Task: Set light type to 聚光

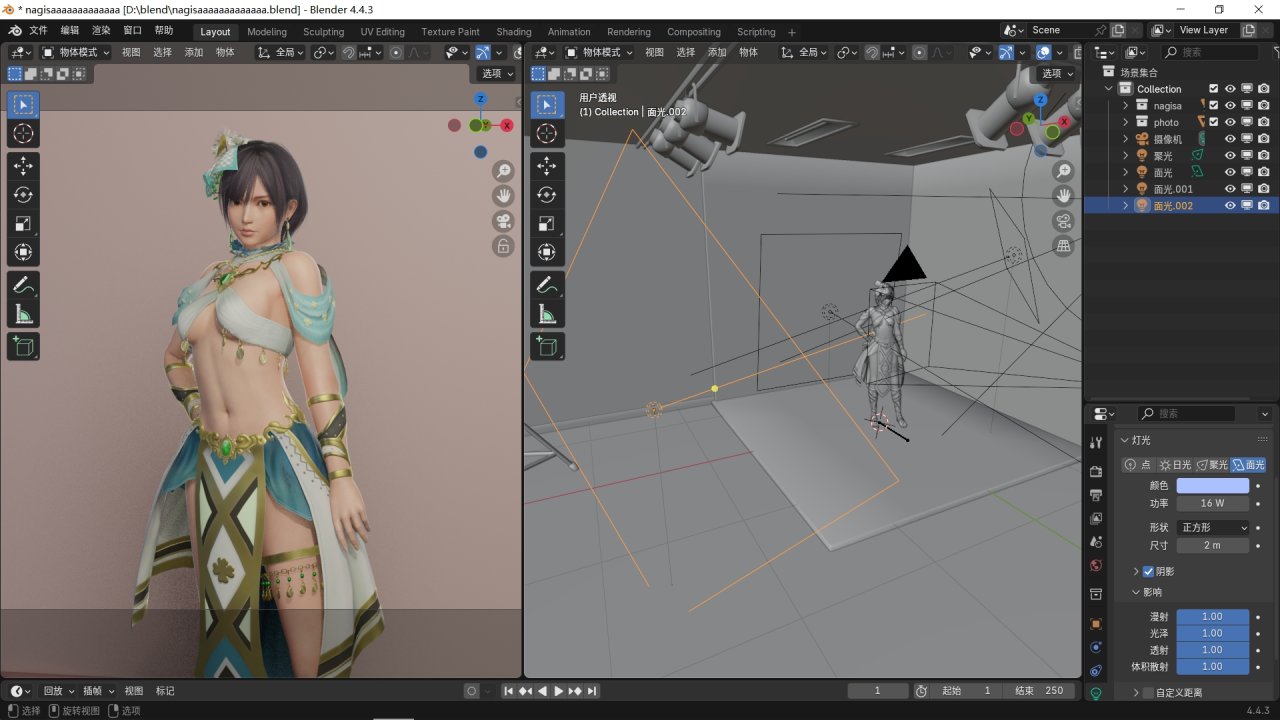Action: point(1212,465)
